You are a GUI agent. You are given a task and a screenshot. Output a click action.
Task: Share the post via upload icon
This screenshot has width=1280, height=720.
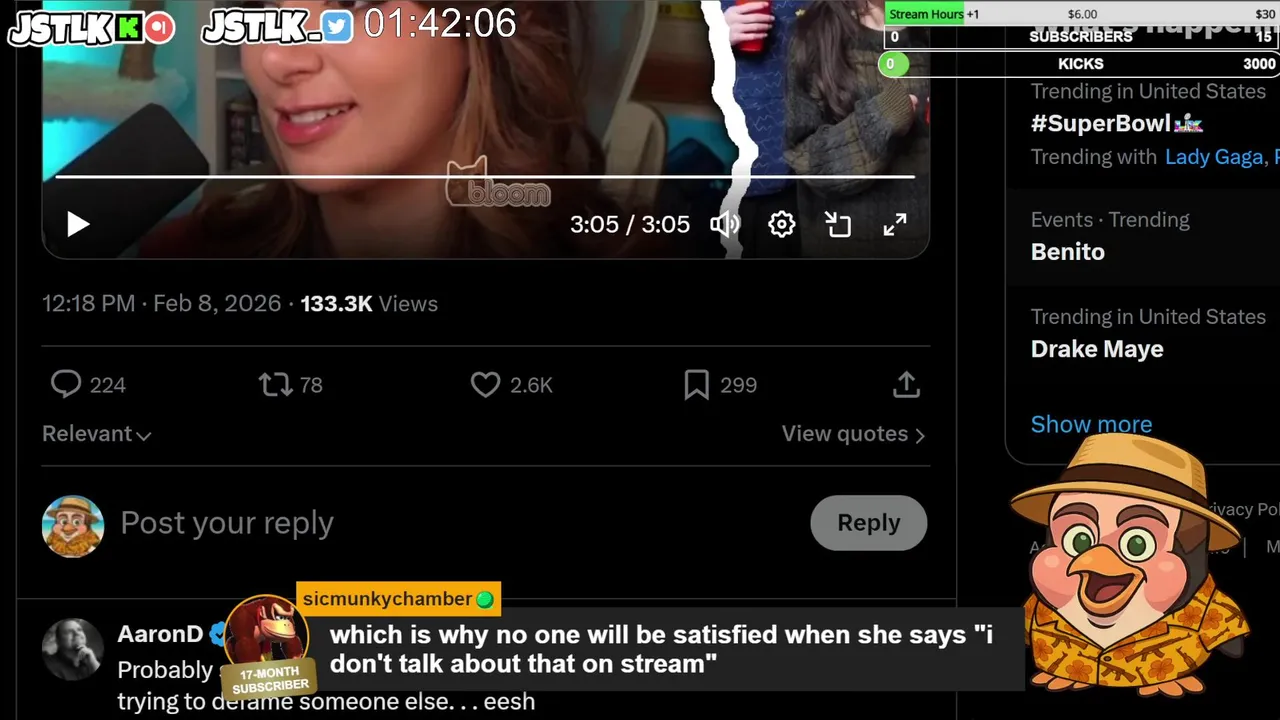pos(906,384)
